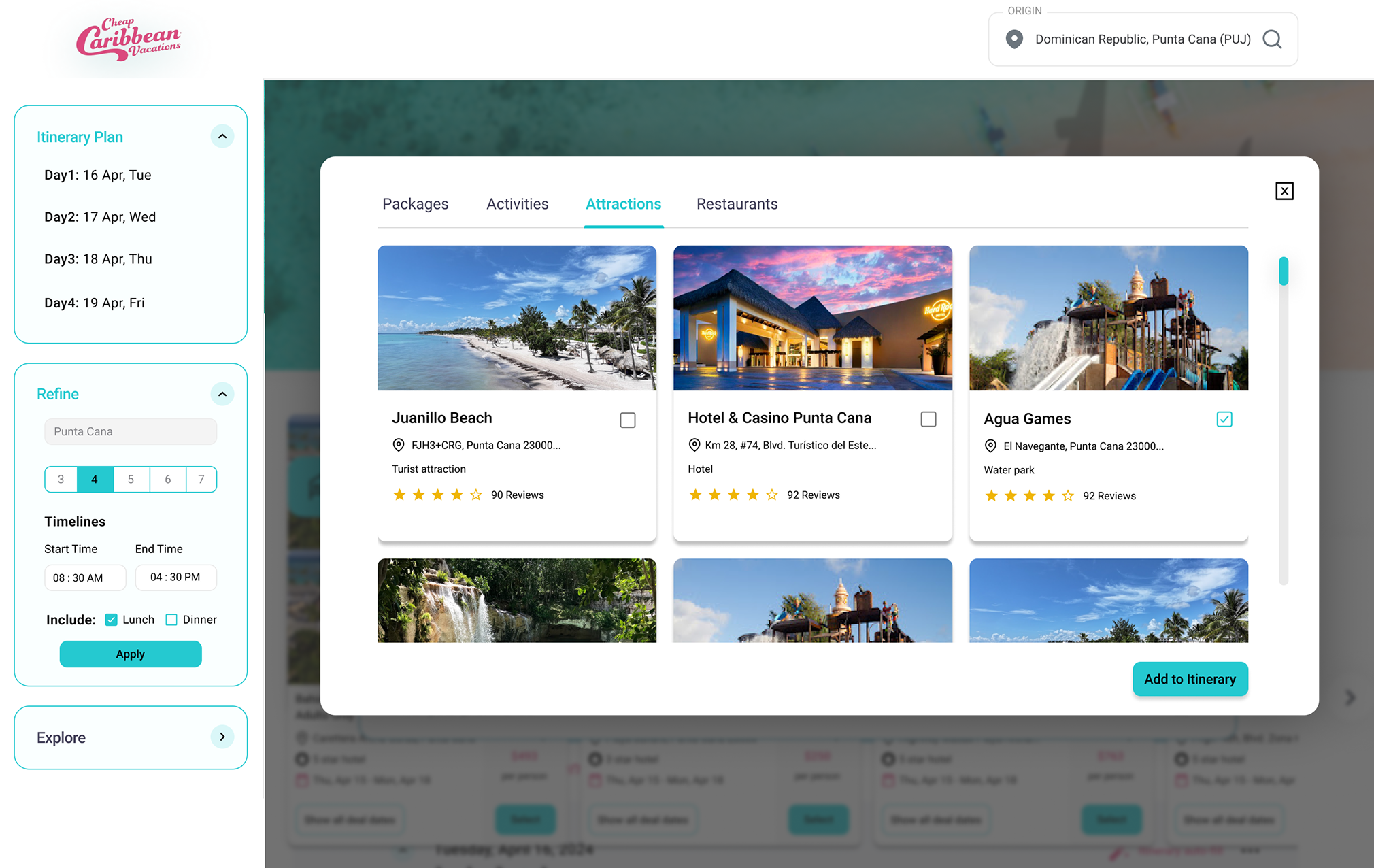This screenshot has height=868, width=1374.
Task: Open the Origin destination field
Action: coord(1143,39)
